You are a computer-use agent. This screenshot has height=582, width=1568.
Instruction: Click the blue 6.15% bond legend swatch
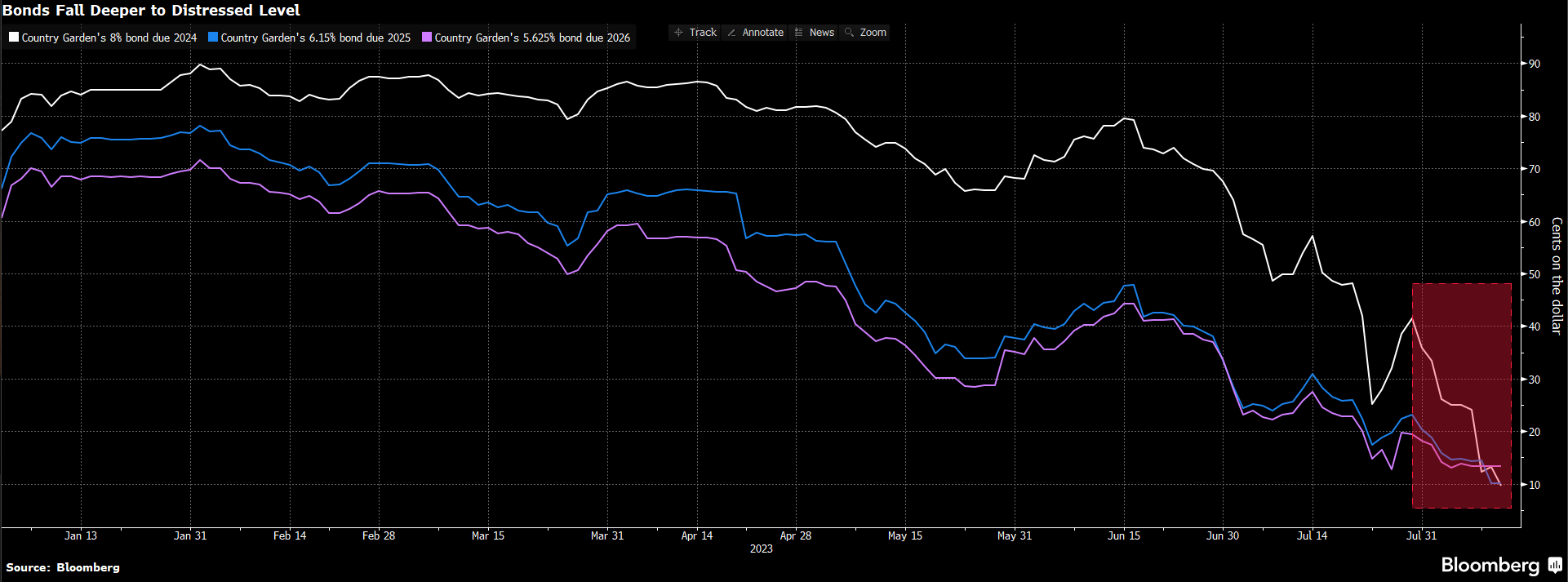[213, 37]
